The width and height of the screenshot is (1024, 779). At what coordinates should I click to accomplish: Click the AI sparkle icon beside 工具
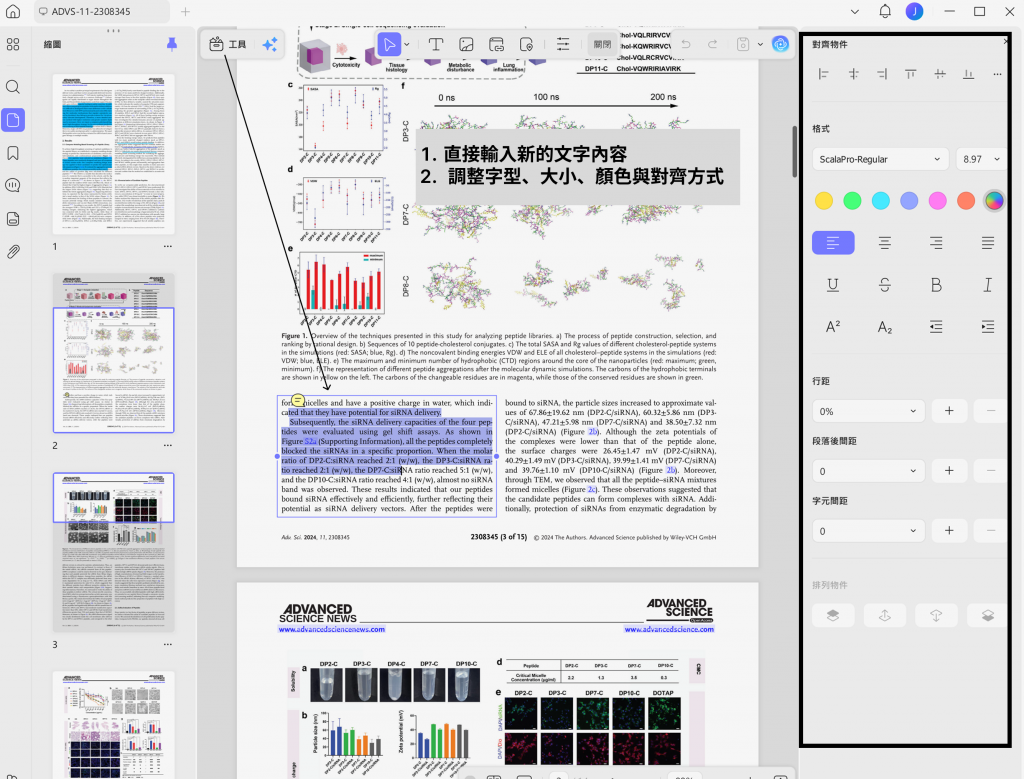coord(270,44)
